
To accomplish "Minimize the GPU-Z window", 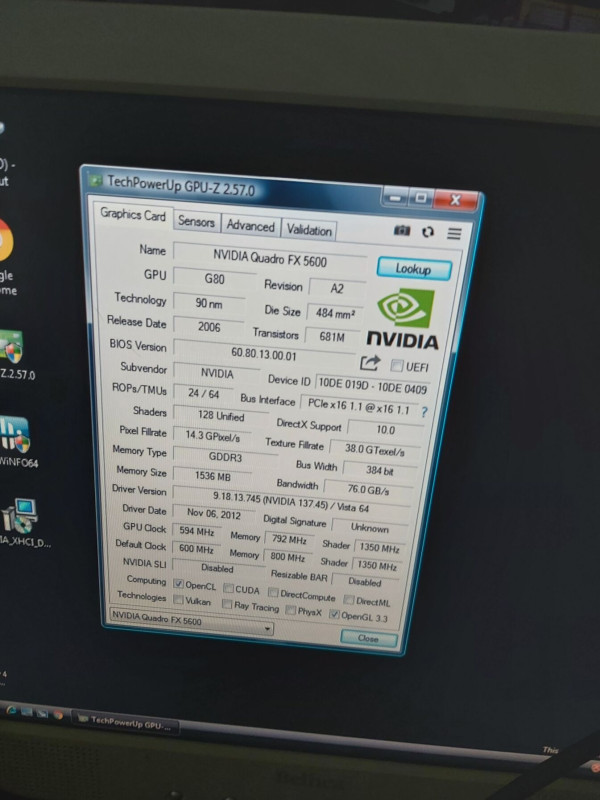I will [394, 197].
